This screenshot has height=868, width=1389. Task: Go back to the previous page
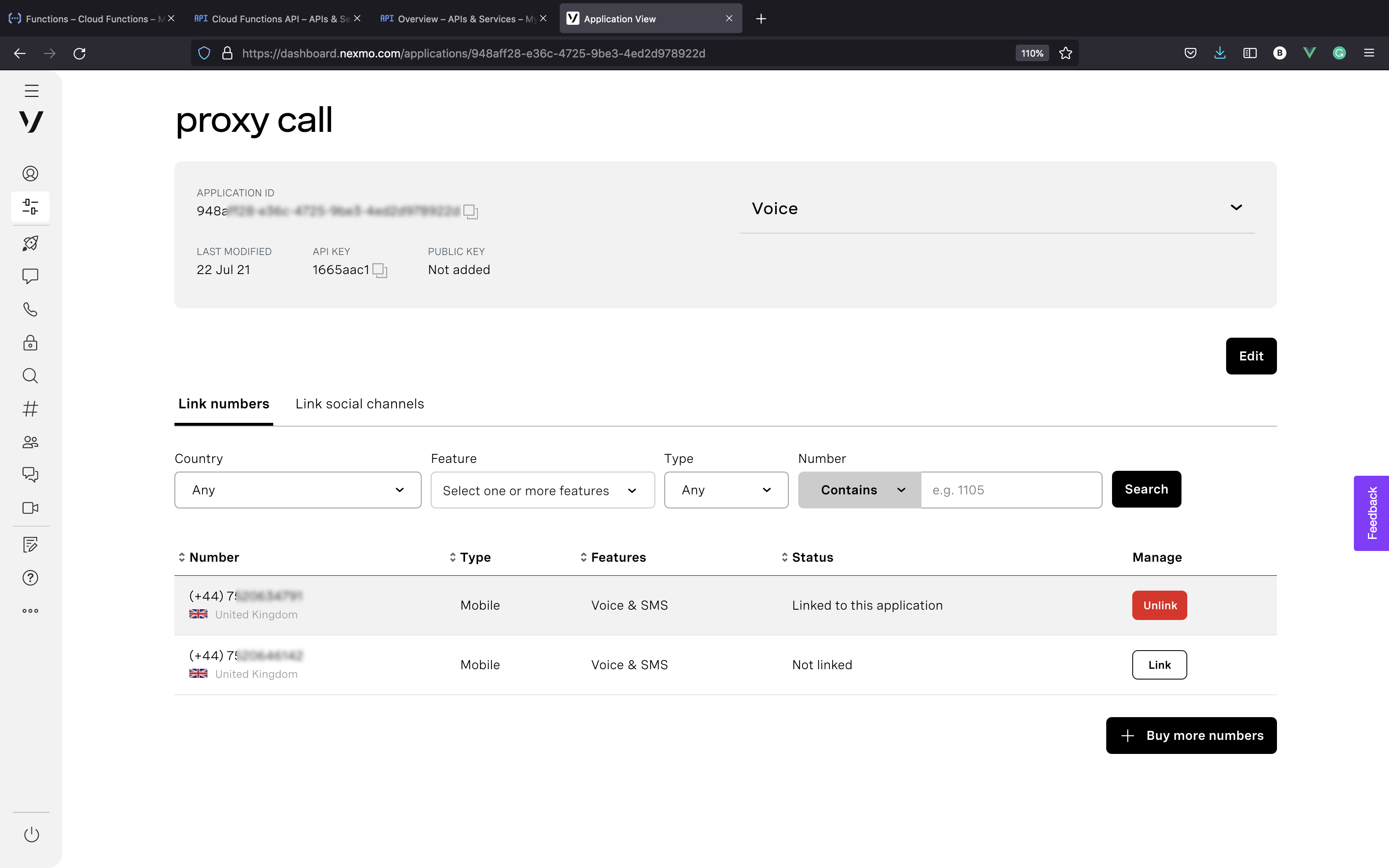(20, 53)
